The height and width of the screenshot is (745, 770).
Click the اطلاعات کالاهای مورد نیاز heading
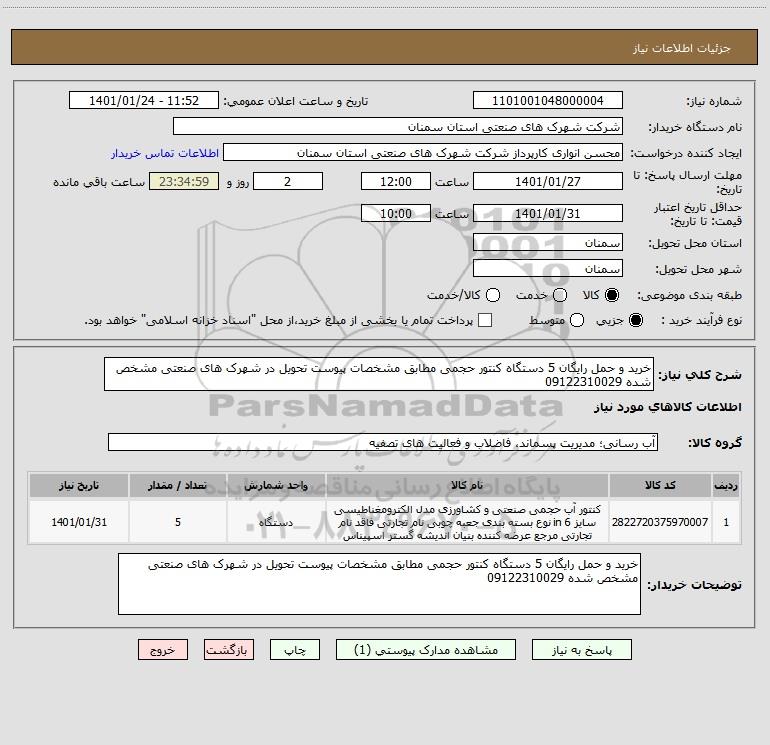(668, 407)
